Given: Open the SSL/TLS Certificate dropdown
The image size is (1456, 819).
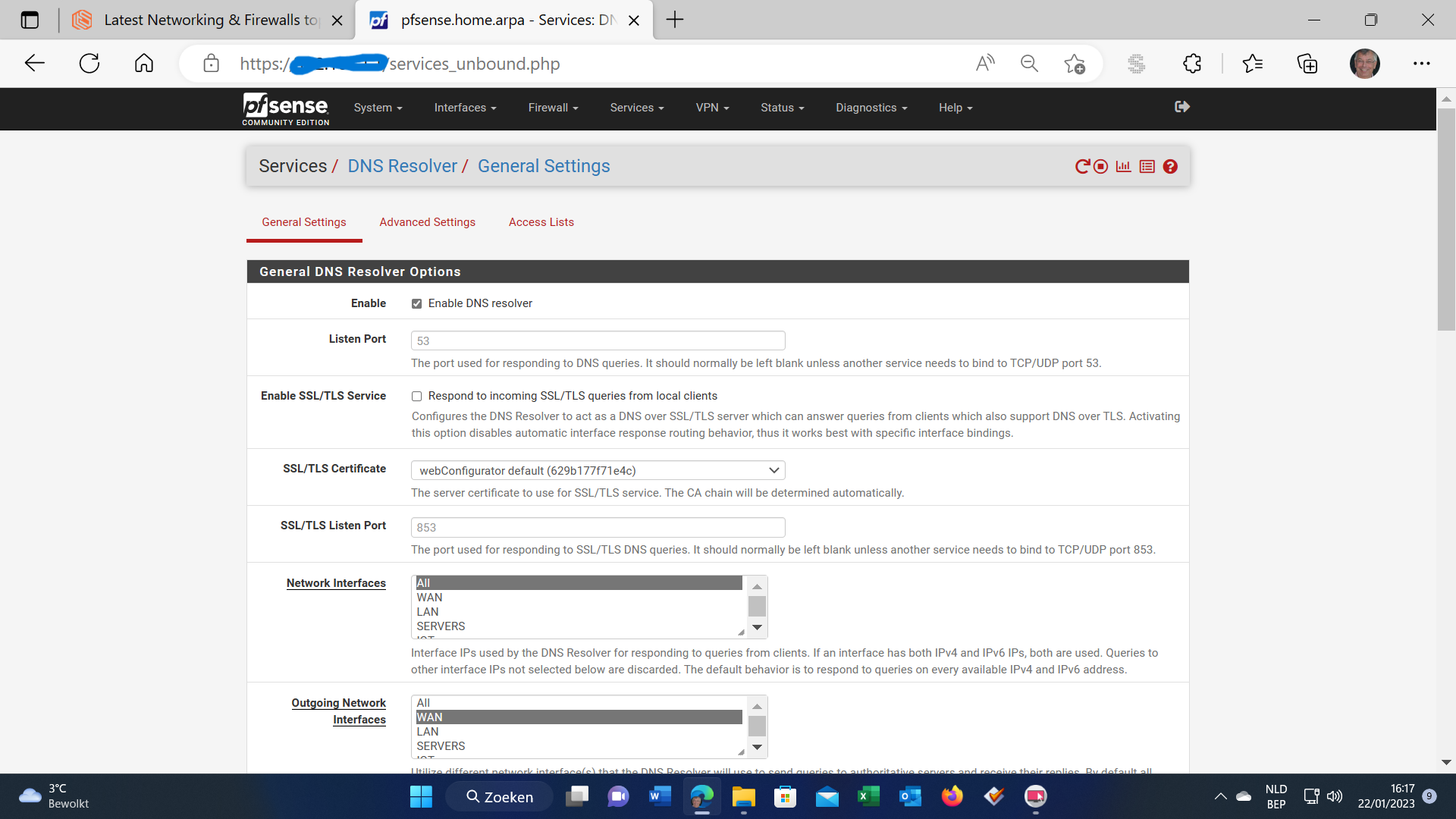Looking at the screenshot, I should coord(598,470).
